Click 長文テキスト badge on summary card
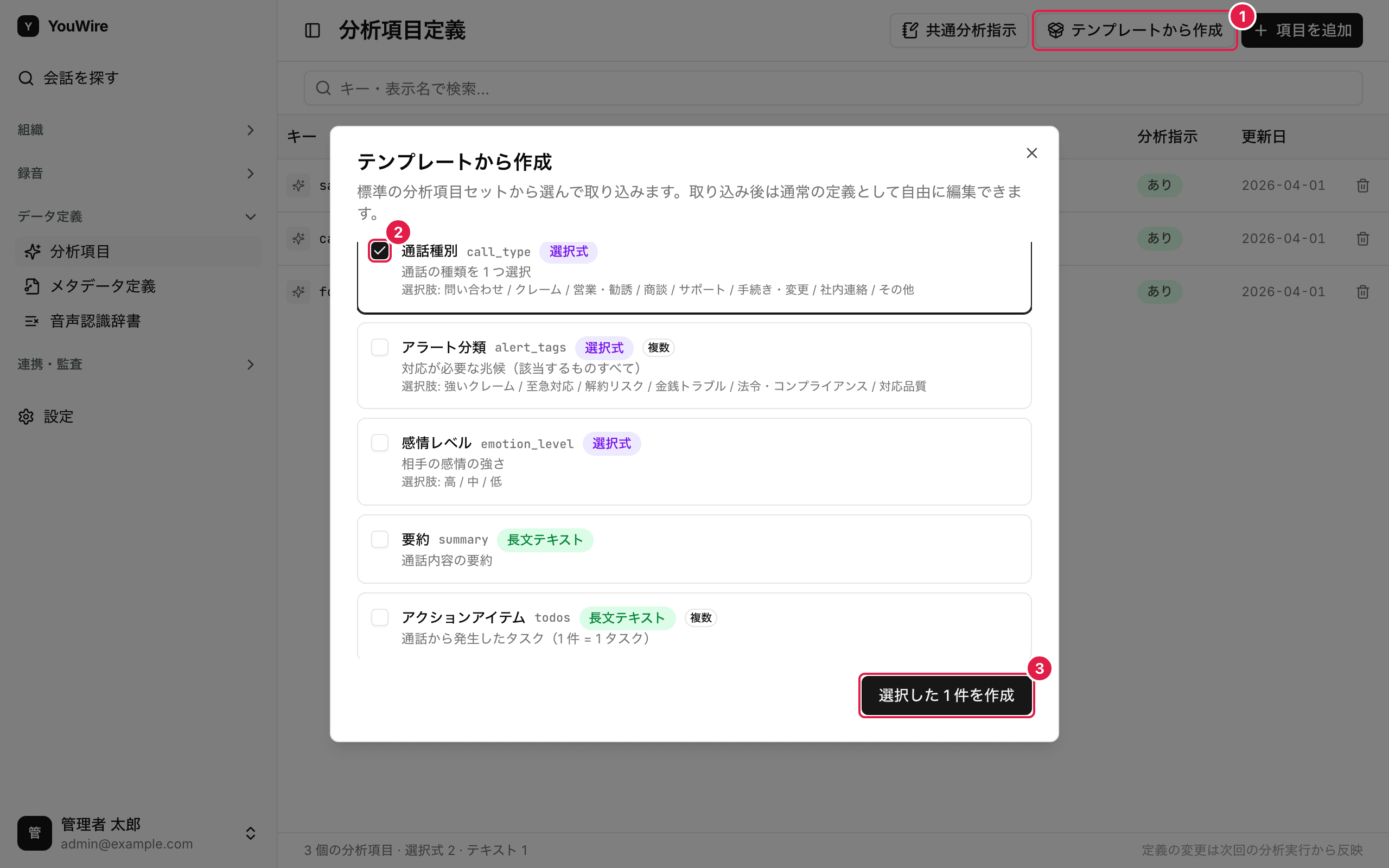Screen dimensions: 1389x868 pyautogui.click(x=545, y=540)
